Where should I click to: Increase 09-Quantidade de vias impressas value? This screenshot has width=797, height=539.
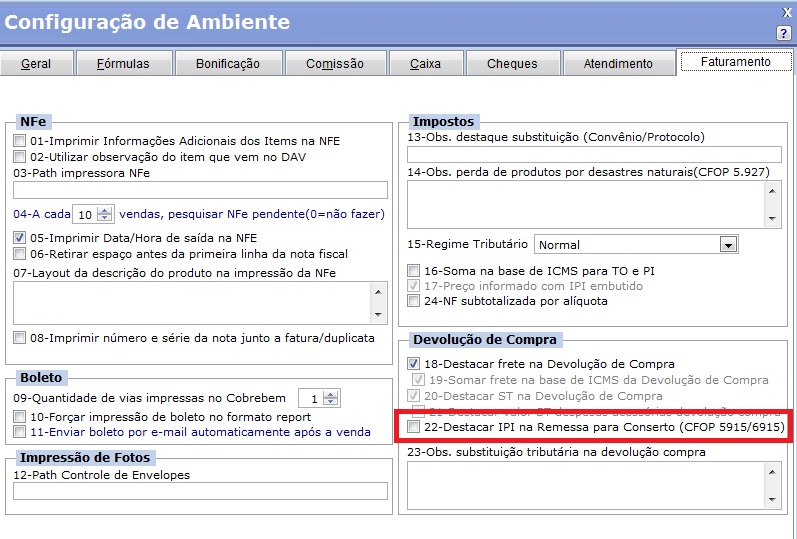point(331,395)
